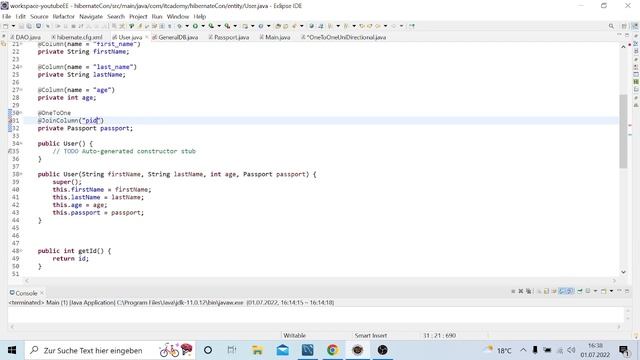The width and height of the screenshot is (640, 360).
Task: Toggle show console when standard output changes
Action: click(x=562, y=291)
